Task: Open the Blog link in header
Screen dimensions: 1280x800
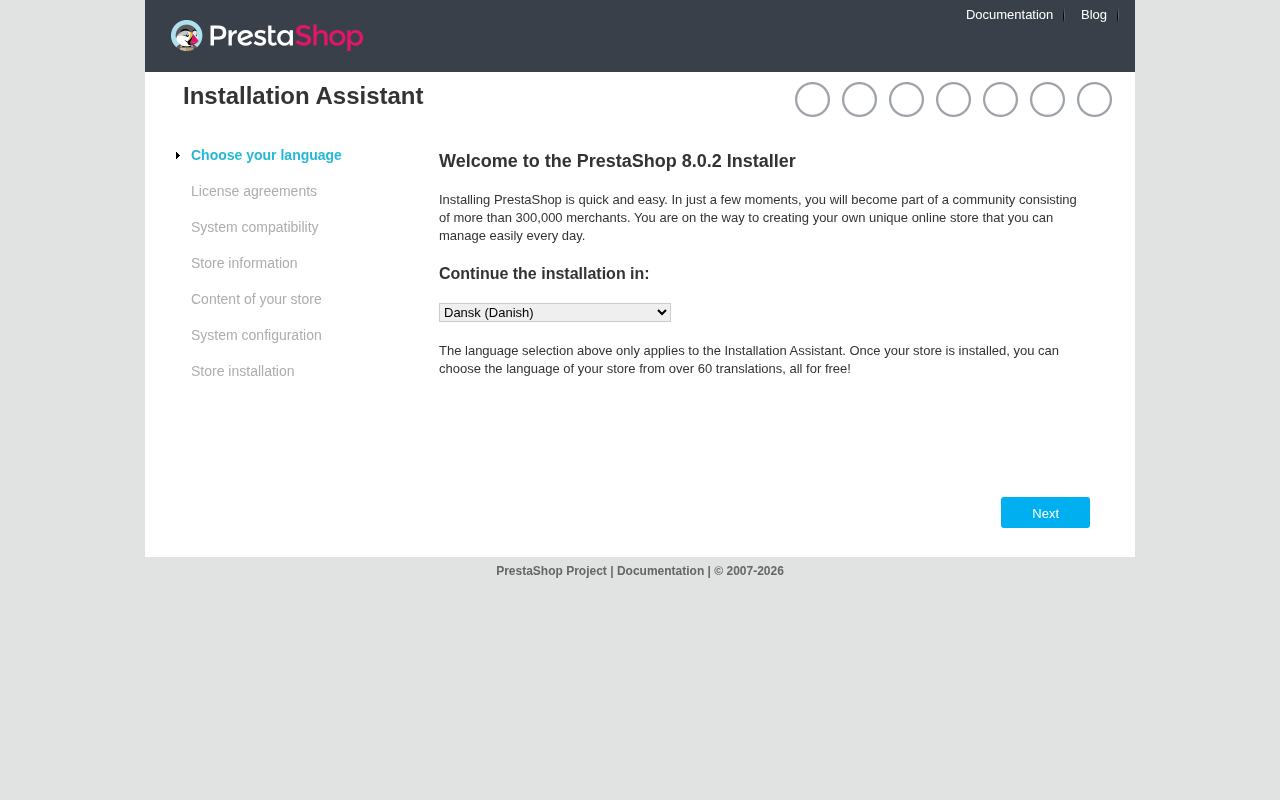Action: (1094, 15)
